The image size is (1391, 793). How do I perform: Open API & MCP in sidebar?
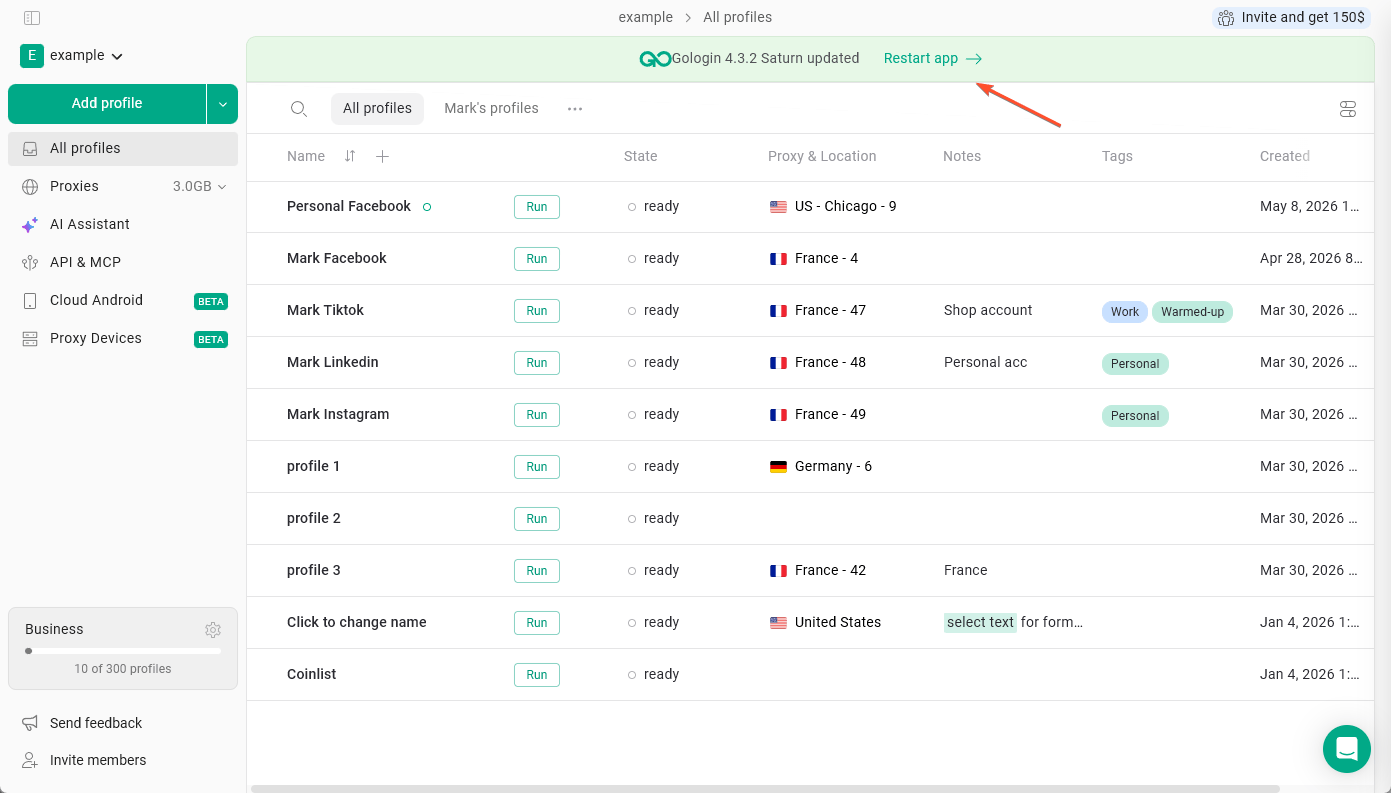pyautogui.click(x=123, y=262)
